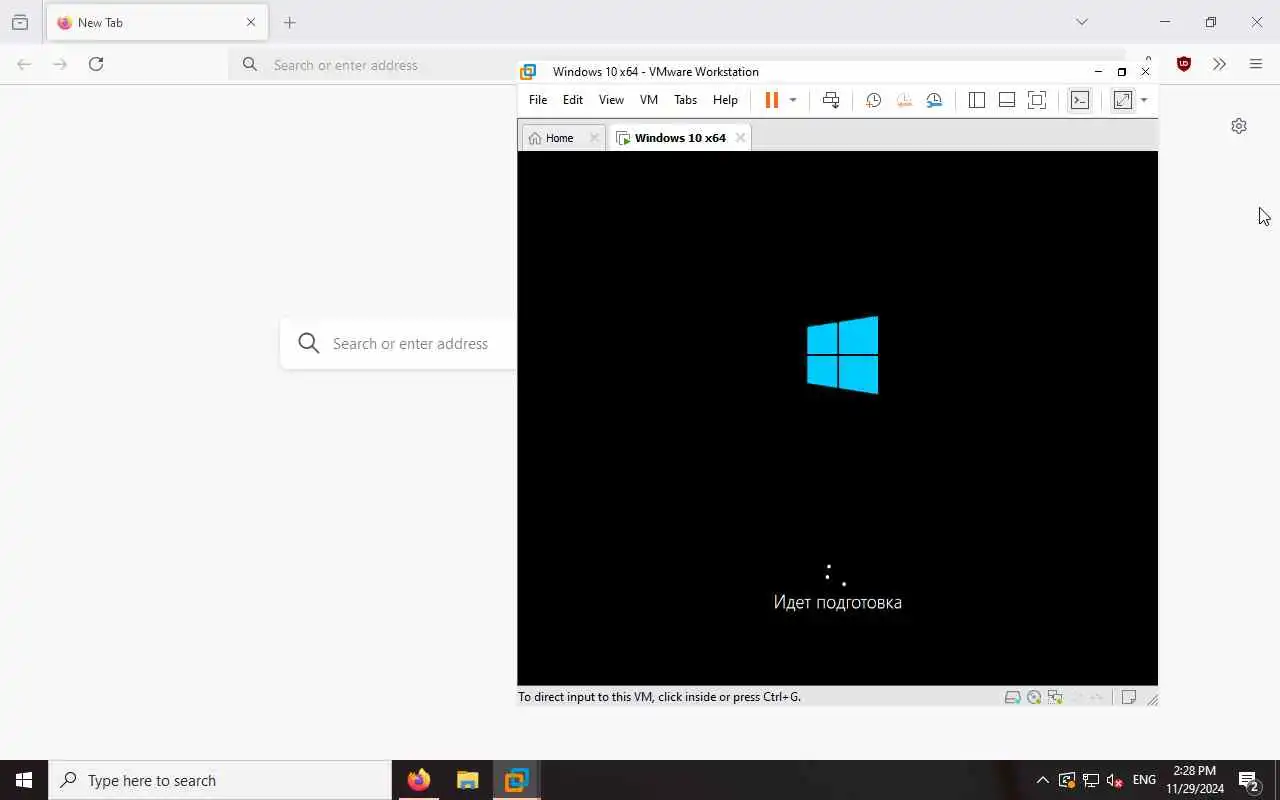
Task: Close the New Tab browser tab
Action: point(251,22)
